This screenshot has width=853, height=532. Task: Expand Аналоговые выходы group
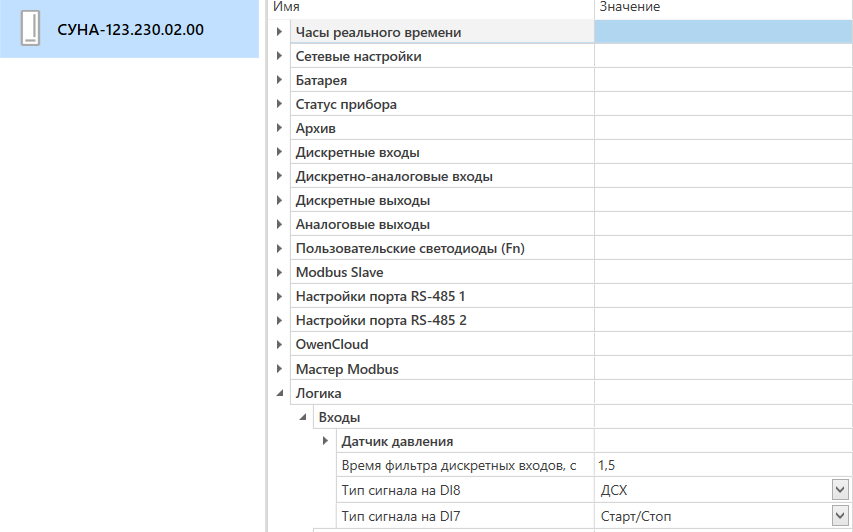279,224
